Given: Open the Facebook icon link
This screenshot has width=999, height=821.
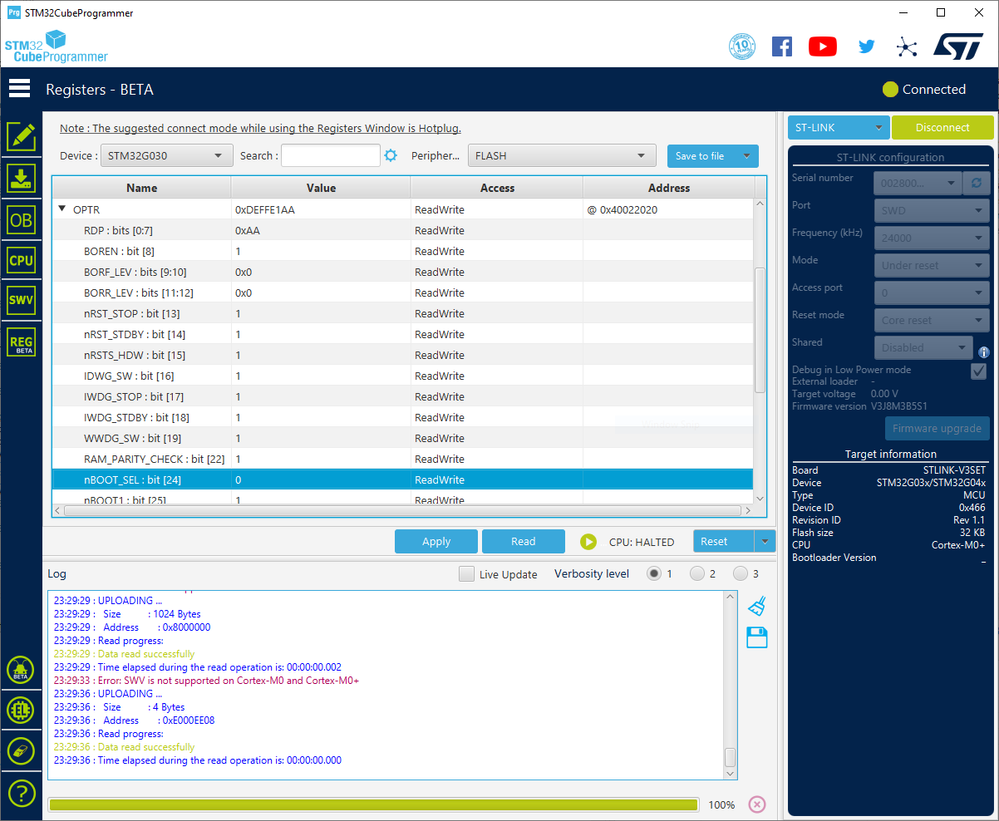Looking at the screenshot, I should (782, 46).
